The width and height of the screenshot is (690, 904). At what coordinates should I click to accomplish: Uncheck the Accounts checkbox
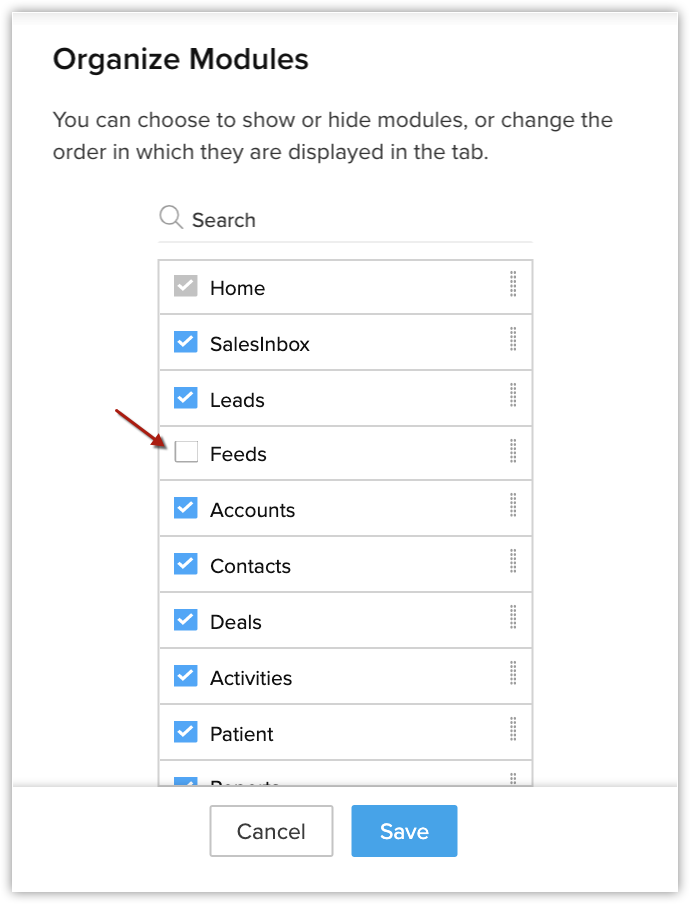[186, 508]
